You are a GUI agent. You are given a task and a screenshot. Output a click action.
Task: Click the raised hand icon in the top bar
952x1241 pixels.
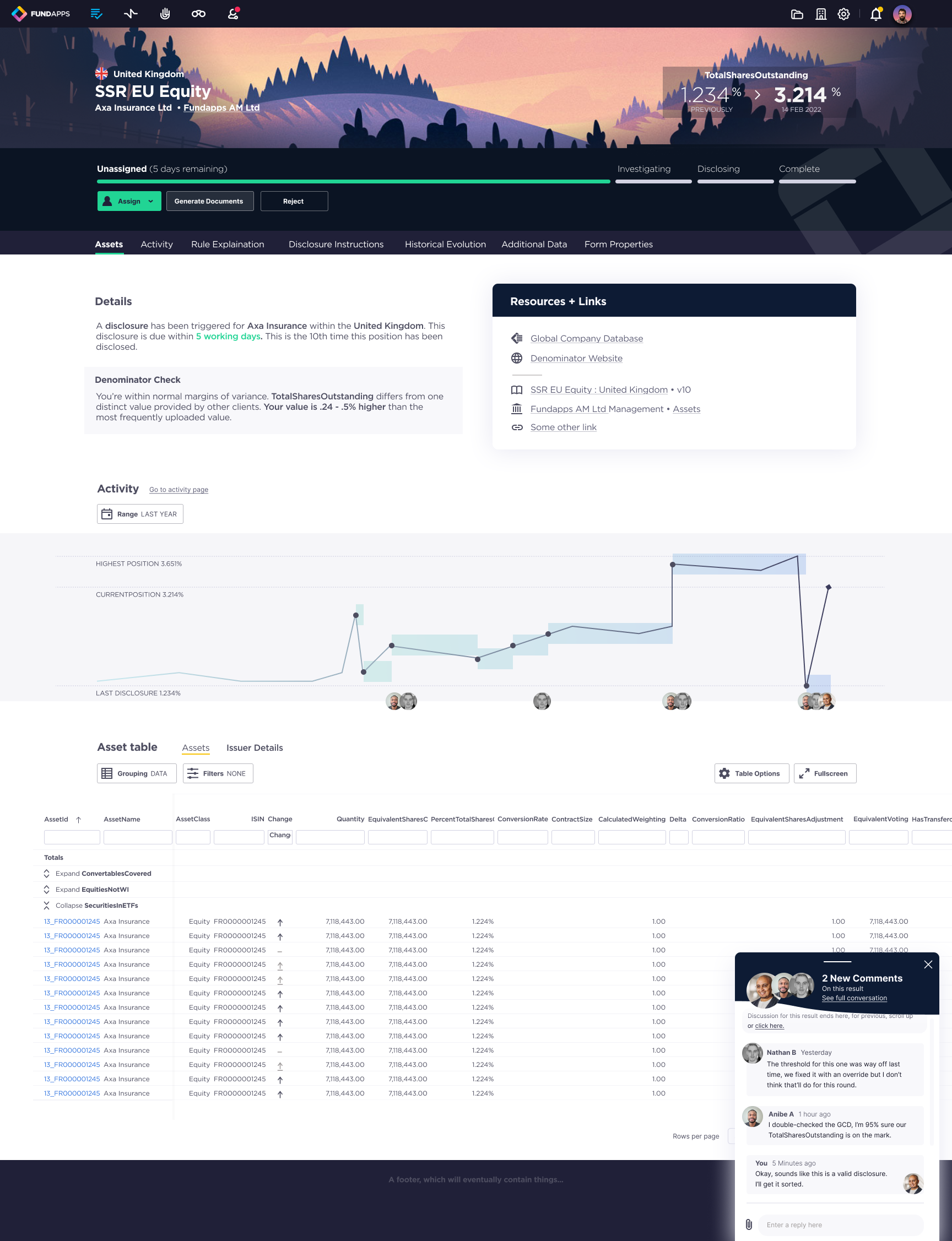click(x=165, y=14)
